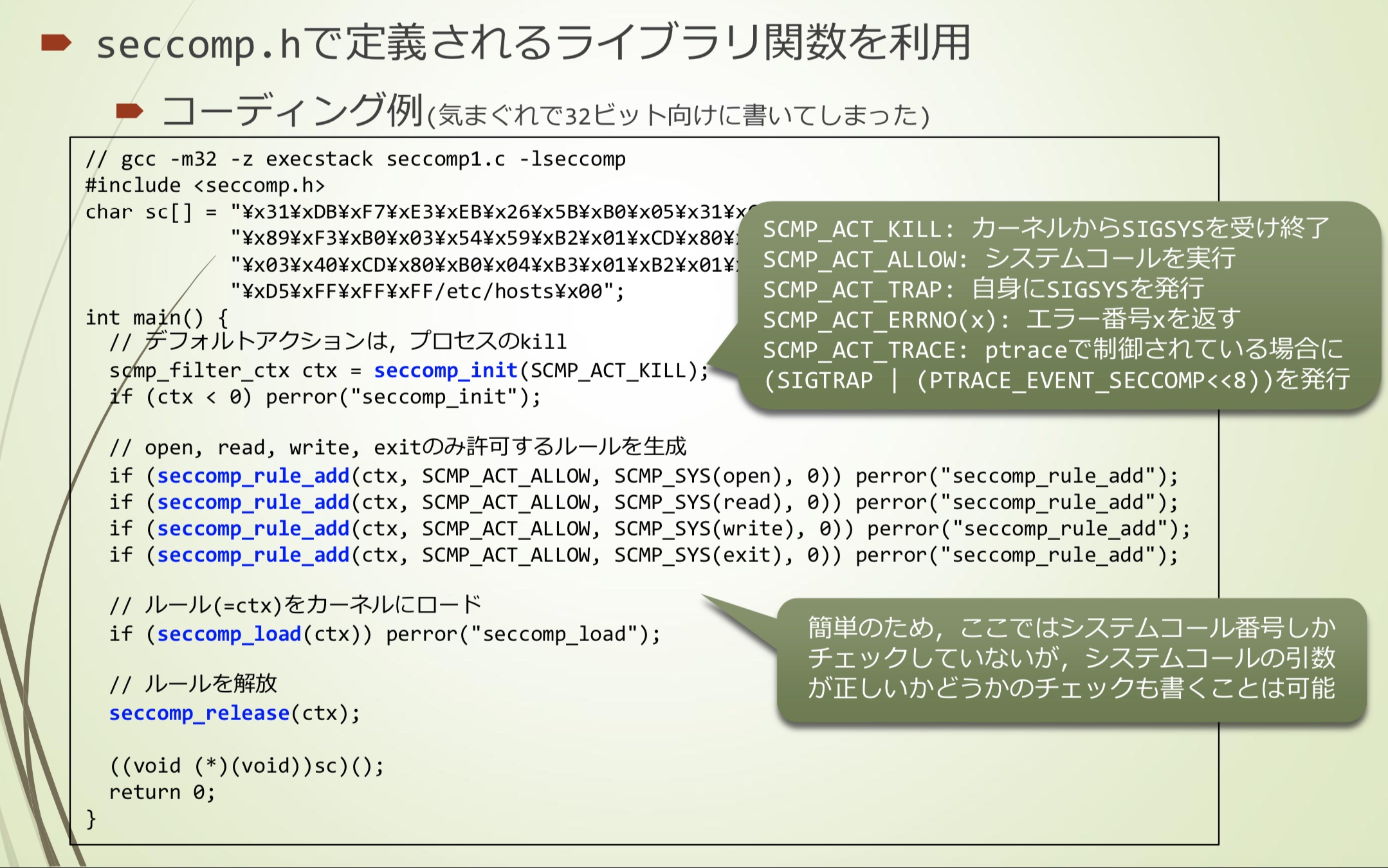Click the red arrow bullet beside the main title
The width and height of the screenshot is (1388, 868).
click(x=55, y=44)
